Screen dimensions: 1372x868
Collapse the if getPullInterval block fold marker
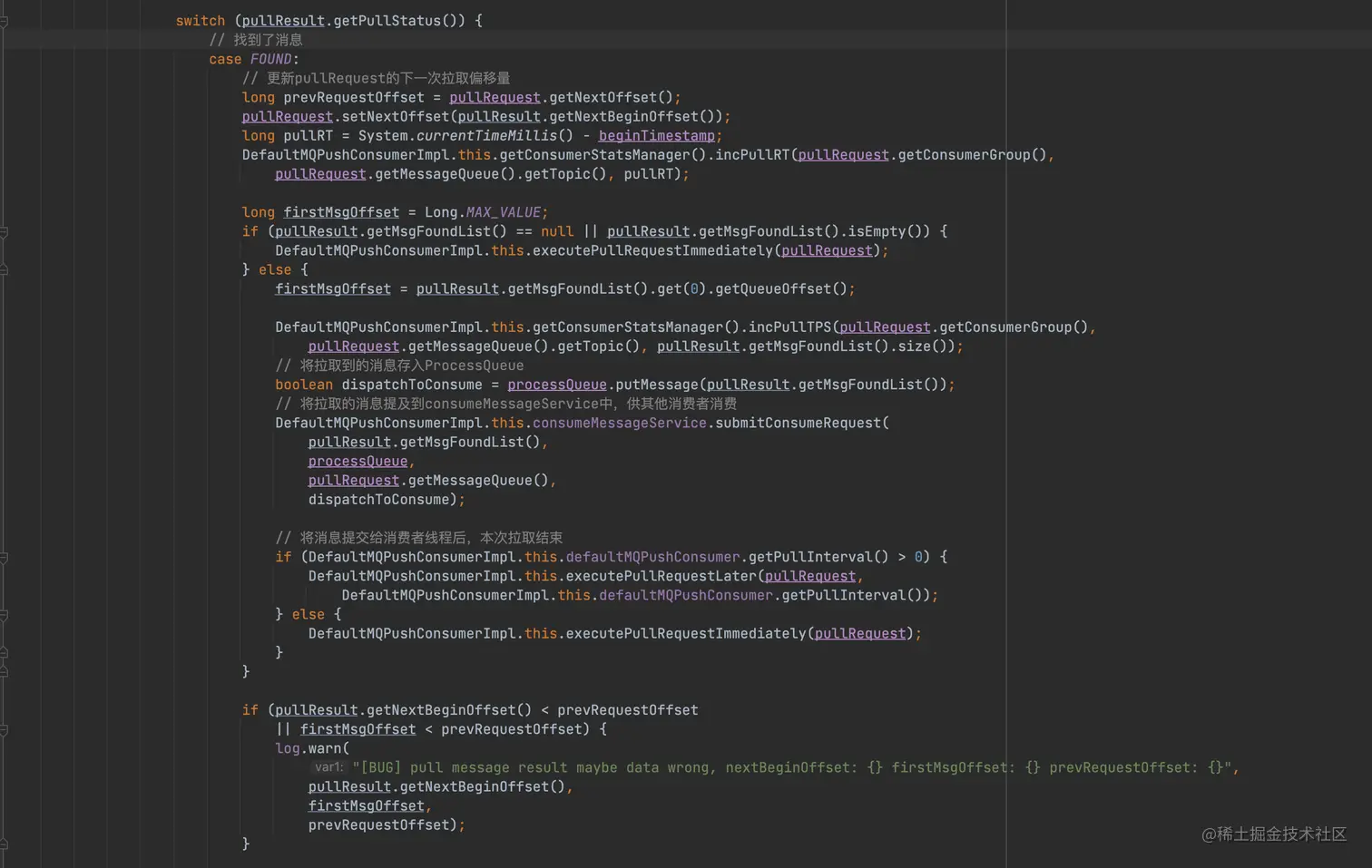[x=4, y=558]
